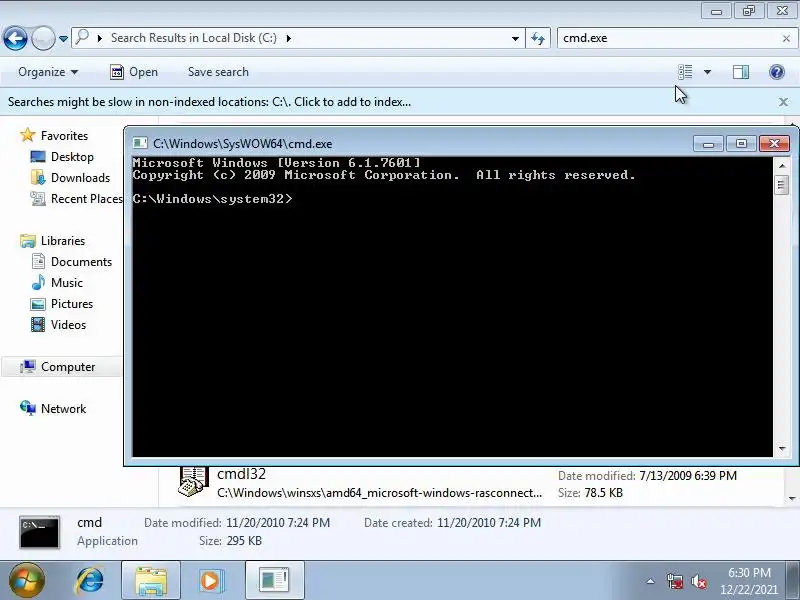The image size is (800, 600).
Task: Minimize the cmd.exe window
Action: (708, 144)
